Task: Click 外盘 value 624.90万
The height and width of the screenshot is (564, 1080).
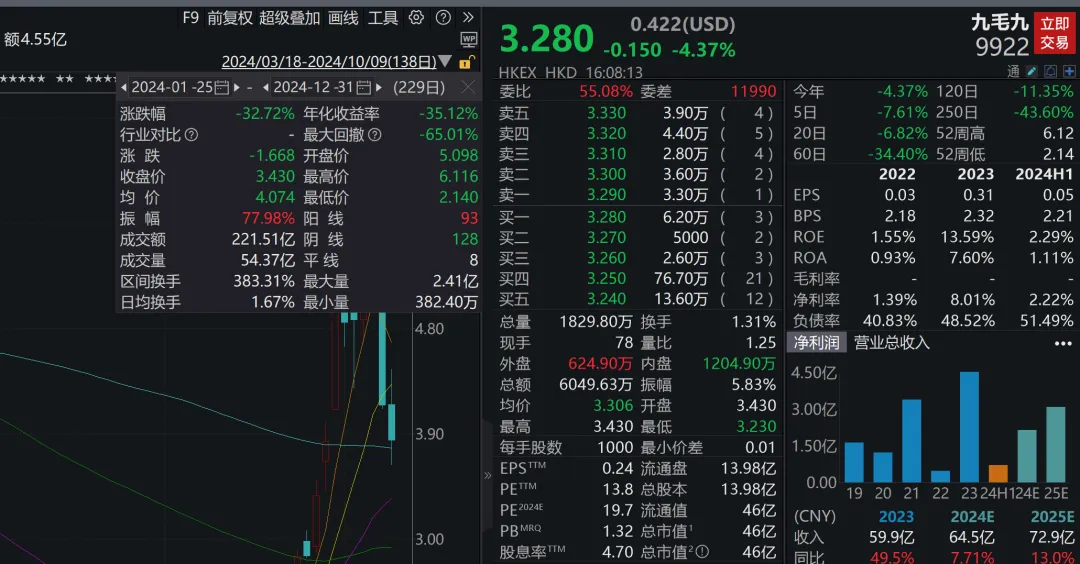Action: pos(600,363)
